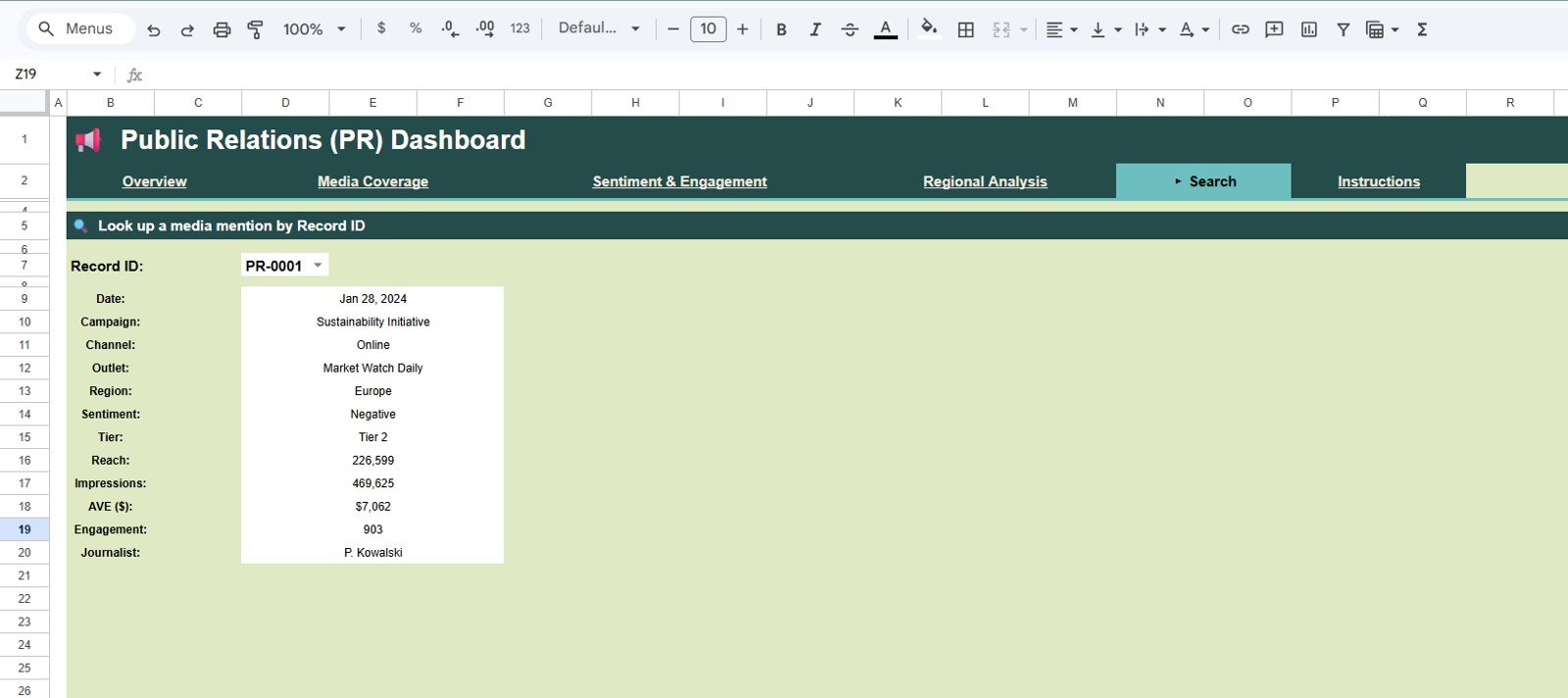
Task: Open the font family dropdown
Action: [599, 28]
